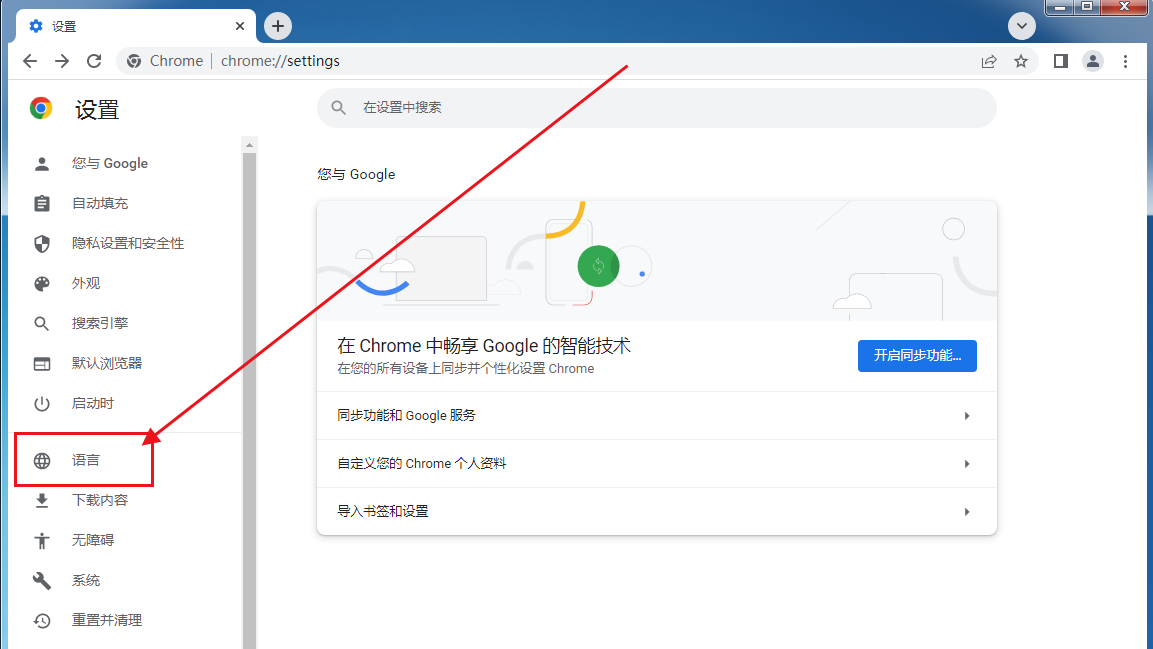
Task: Go to 下载内容 settings
Action: pyautogui.click(x=100, y=501)
